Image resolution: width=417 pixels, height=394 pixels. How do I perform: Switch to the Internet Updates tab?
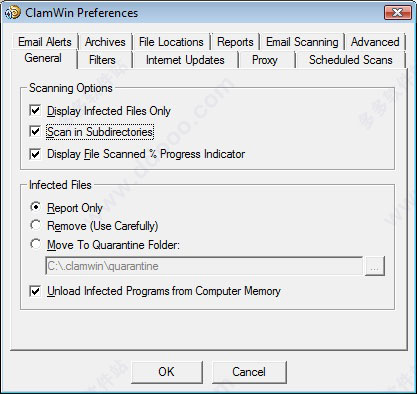pyautogui.click(x=185, y=60)
